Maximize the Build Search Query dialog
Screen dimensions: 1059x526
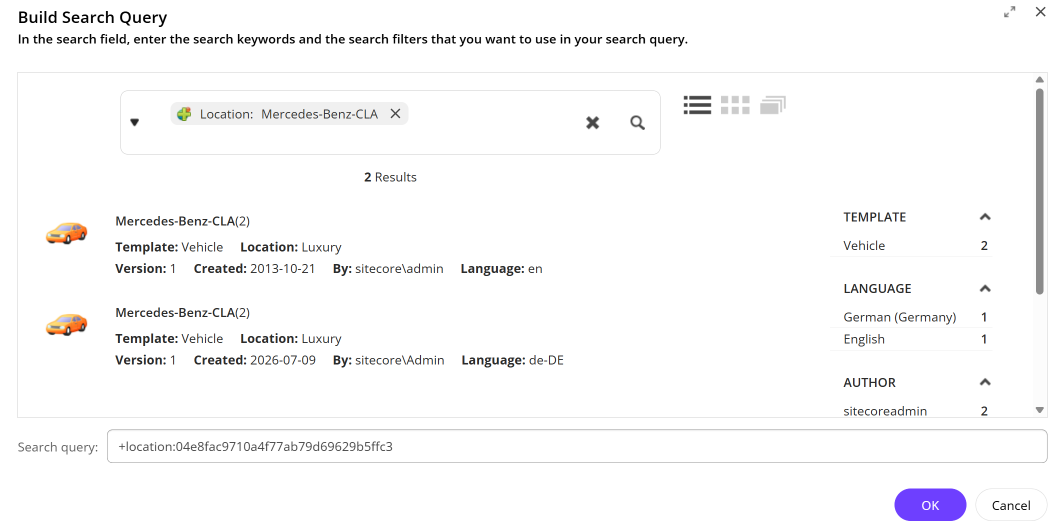pyautogui.click(x=1010, y=11)
